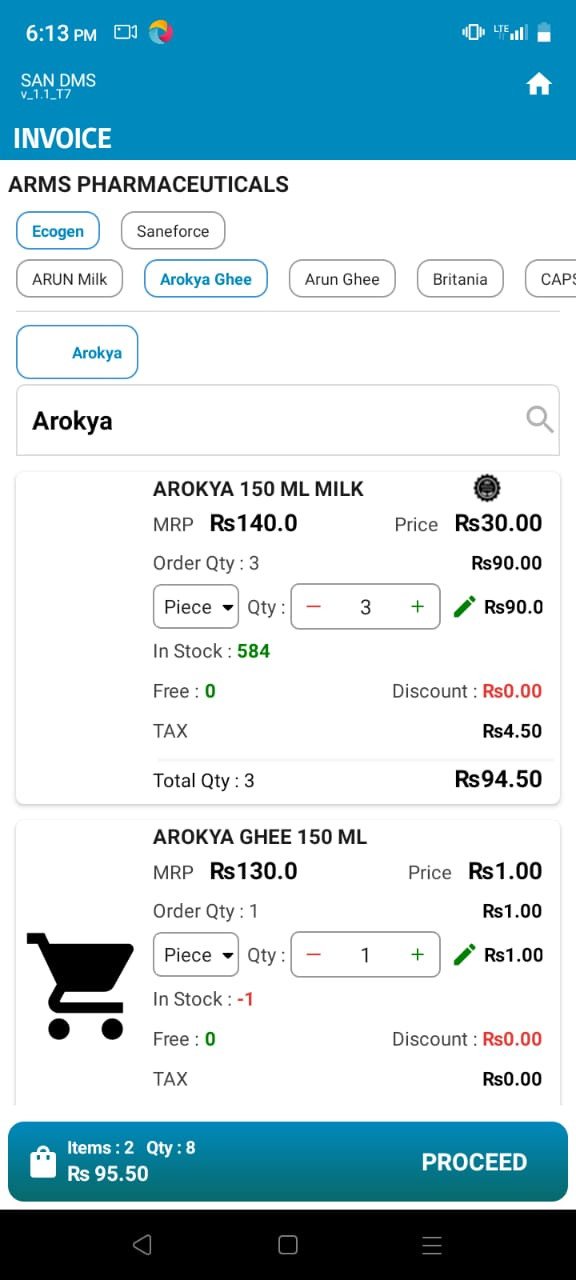576x1280 pixels.
Task: Open Piece unit dropdown for Arokya Ghee
Action: (x=196, y=955)
